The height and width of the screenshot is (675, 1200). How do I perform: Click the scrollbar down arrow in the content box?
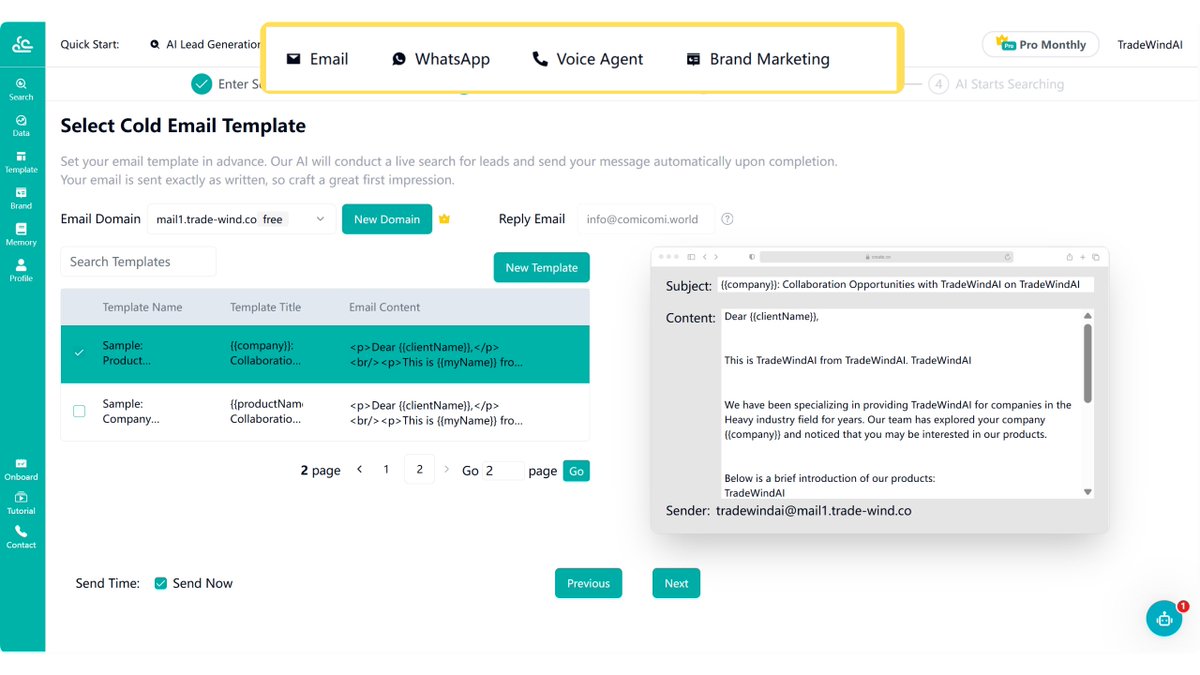point(1088,492)
